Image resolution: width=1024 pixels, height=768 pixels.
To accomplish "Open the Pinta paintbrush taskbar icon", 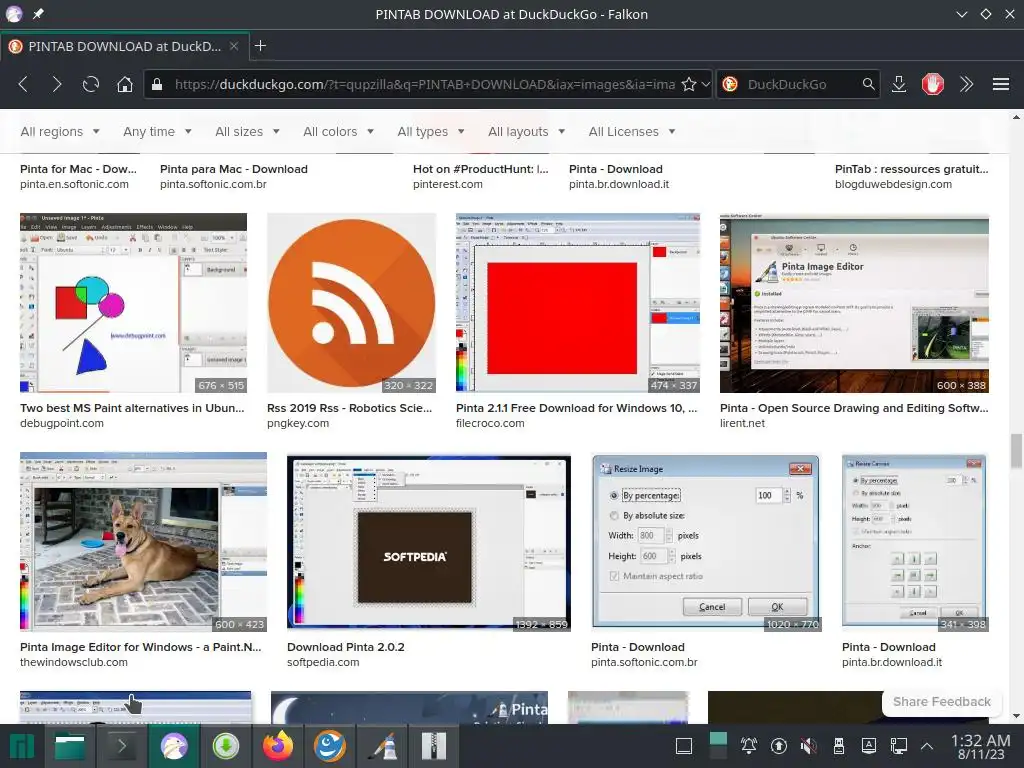I will point(382,746).
